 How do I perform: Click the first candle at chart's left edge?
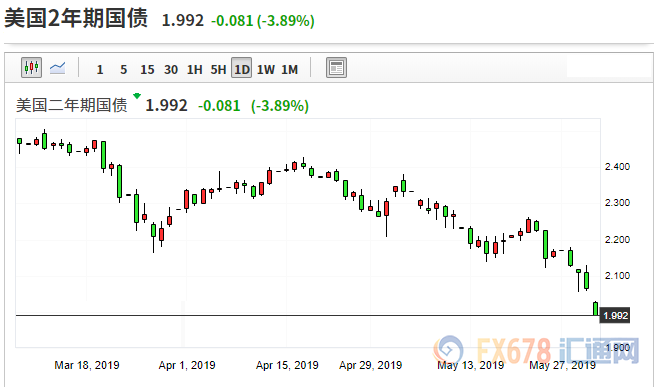pyautogui.click(x=19, y=145)
